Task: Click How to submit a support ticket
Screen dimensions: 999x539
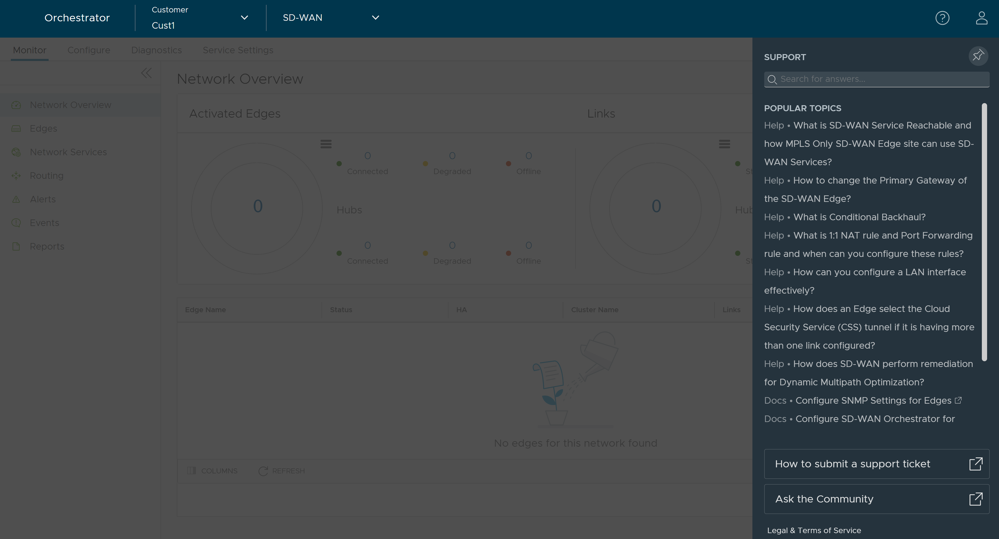Action: click(852, 464)
